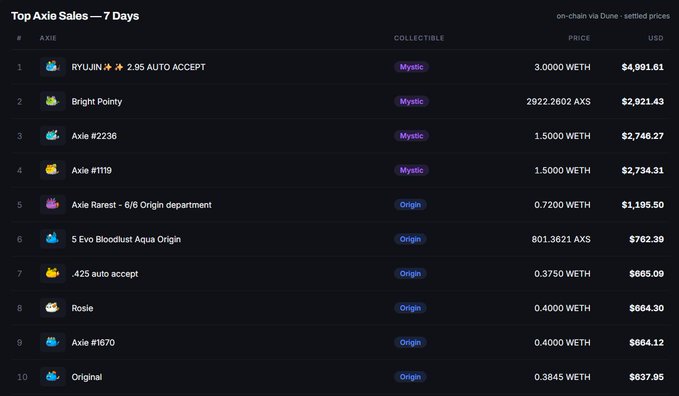This screenshot has width=679, height=396.
Task: Click rank number 10
Action: tap(22, 377)
